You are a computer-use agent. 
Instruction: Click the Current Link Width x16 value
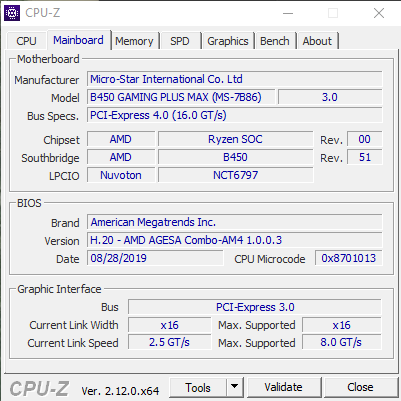[170, 325]
